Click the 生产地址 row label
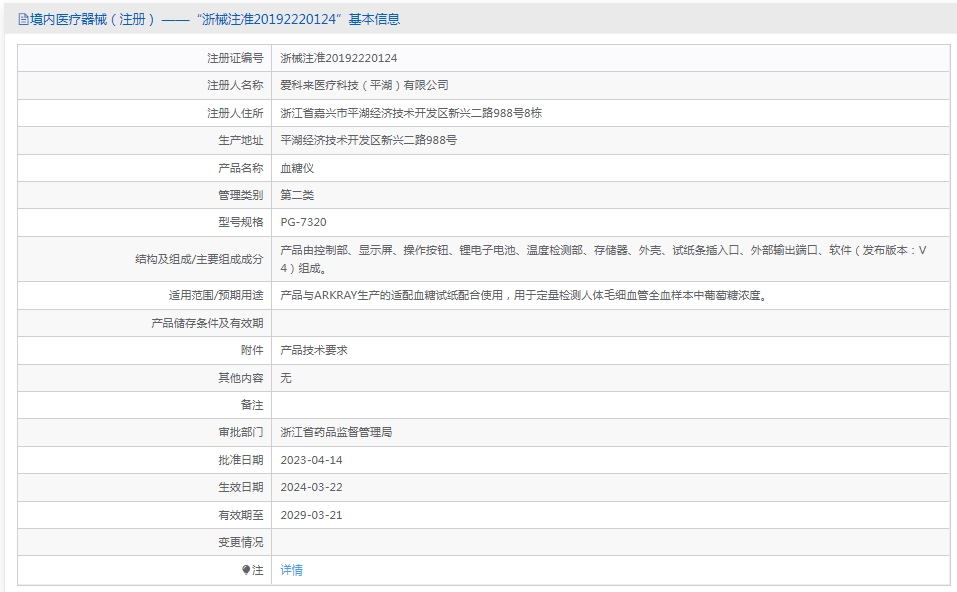Screen dimensions: 957x592 (240, 140)
